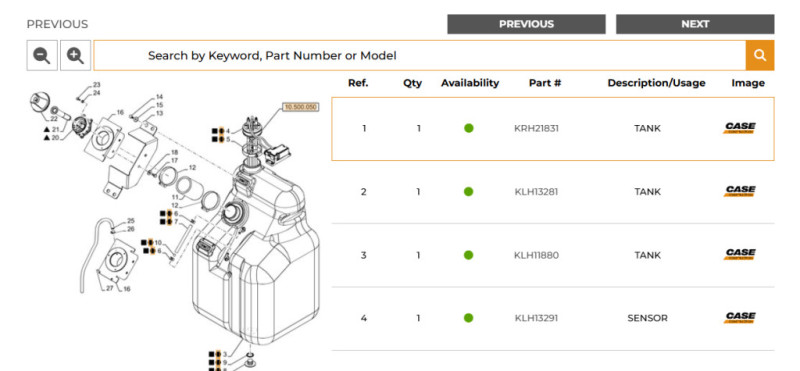Select the TANK row with Ref. 1
This screenshot has height=371, width=800.
click(x=553, y=129)
